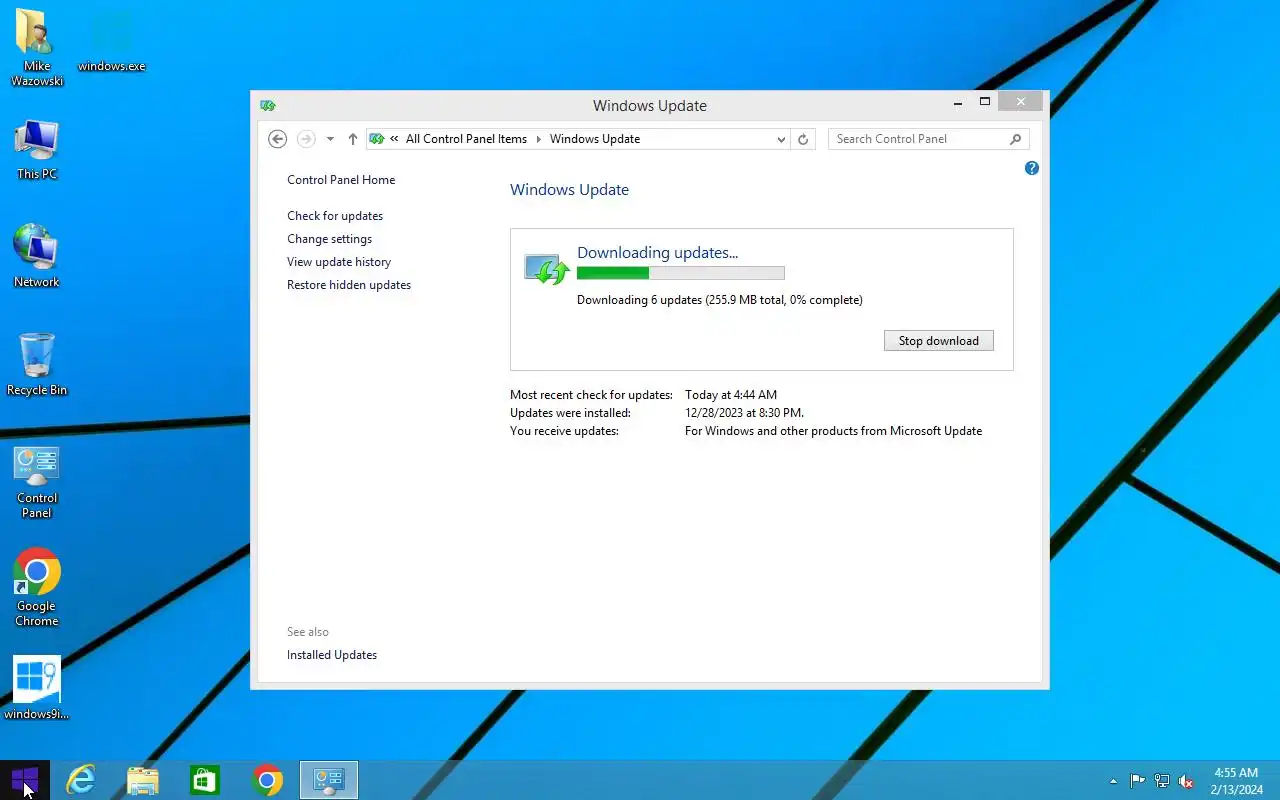This screenshot has height=800, width=1280.
Task: Close the Windows Update window
Action: pos(1021,102)
